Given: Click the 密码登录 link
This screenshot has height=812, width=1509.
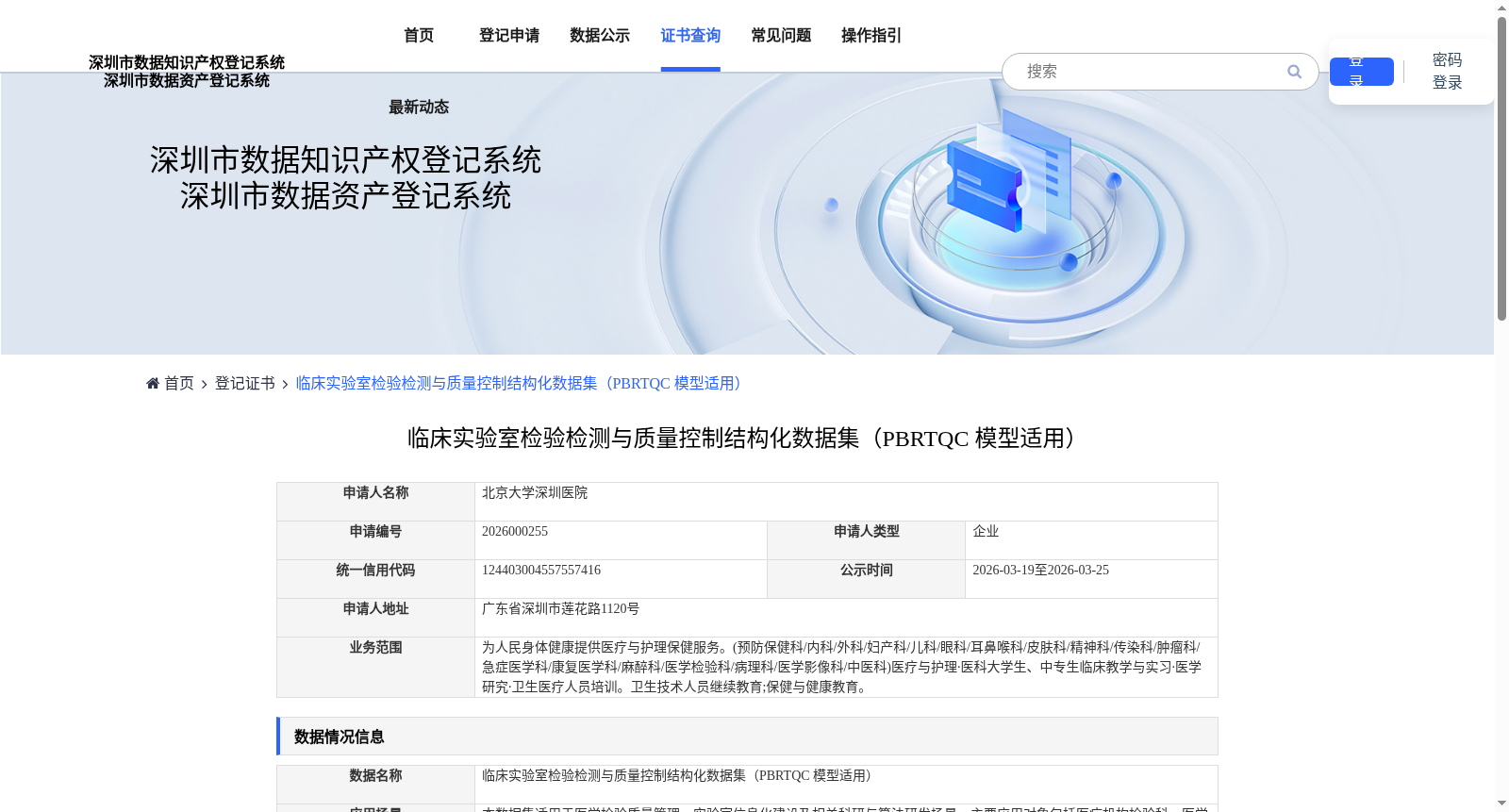Looking at the screenshot, I should 1447,72.
